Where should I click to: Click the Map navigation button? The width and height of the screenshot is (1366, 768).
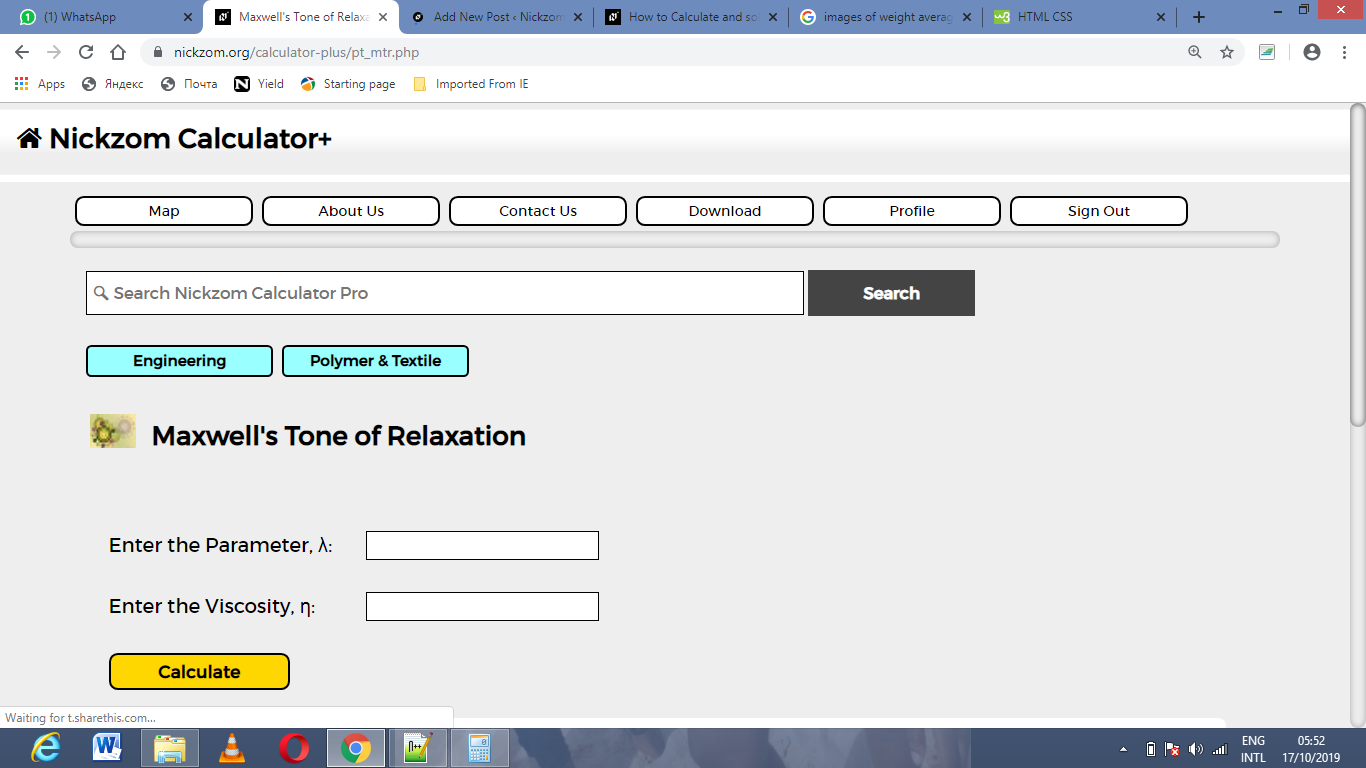click(164, 211)
